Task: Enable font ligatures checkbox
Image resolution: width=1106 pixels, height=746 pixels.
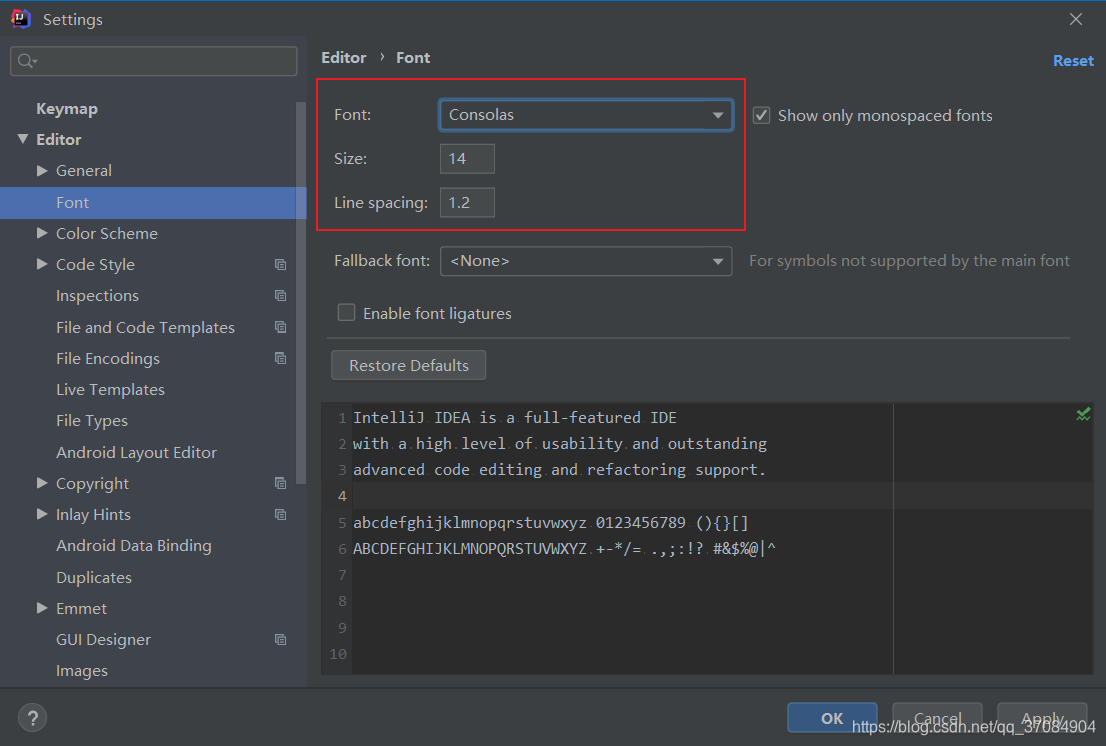Action: point(346,312)
